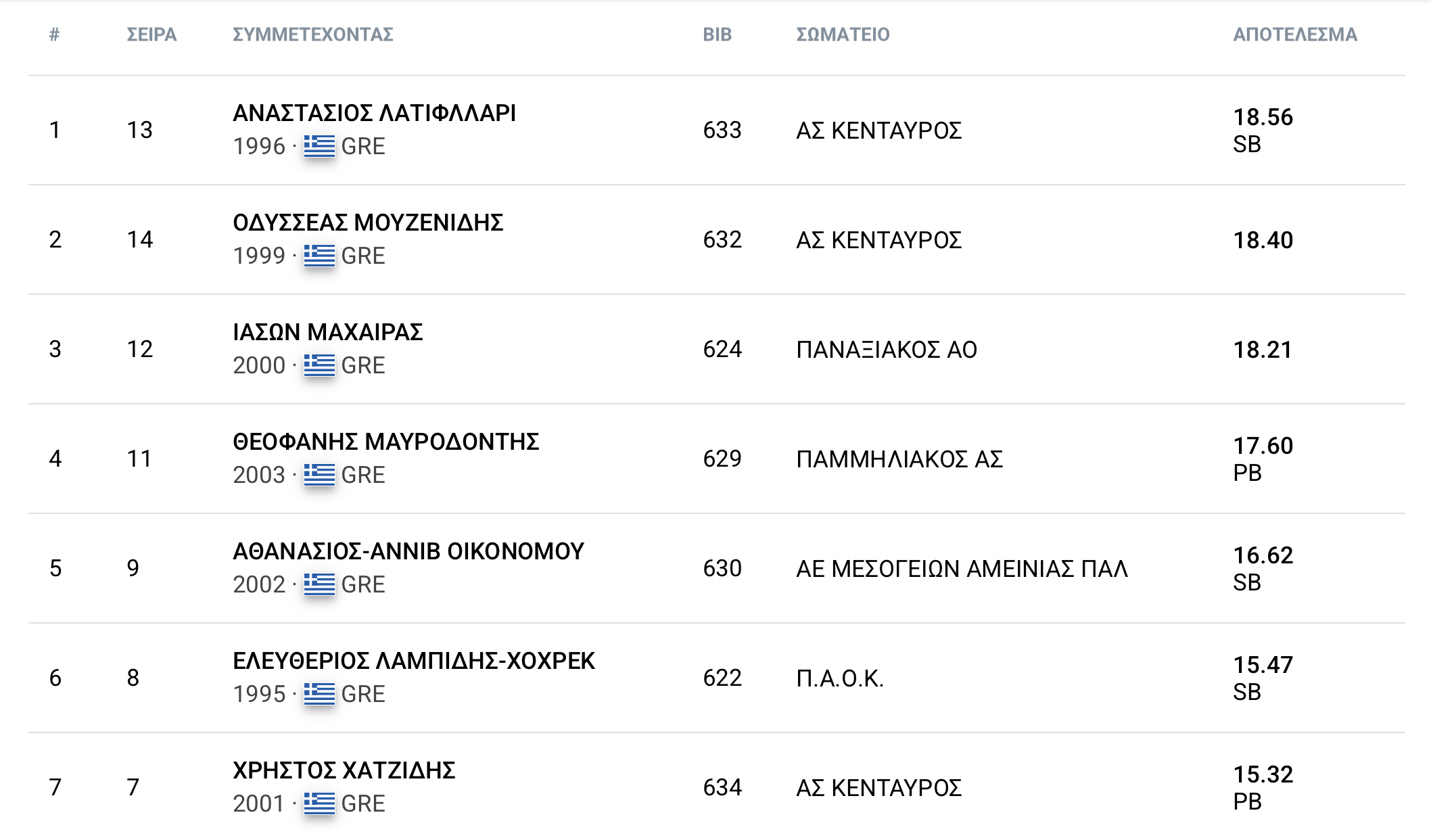Open athlete ΟΔΥΣΣΕΑΣ ΜΟΥΖΕΝΙΔΗΣ profile
This screenshot has width=1431, height=840.
(368, 223)
